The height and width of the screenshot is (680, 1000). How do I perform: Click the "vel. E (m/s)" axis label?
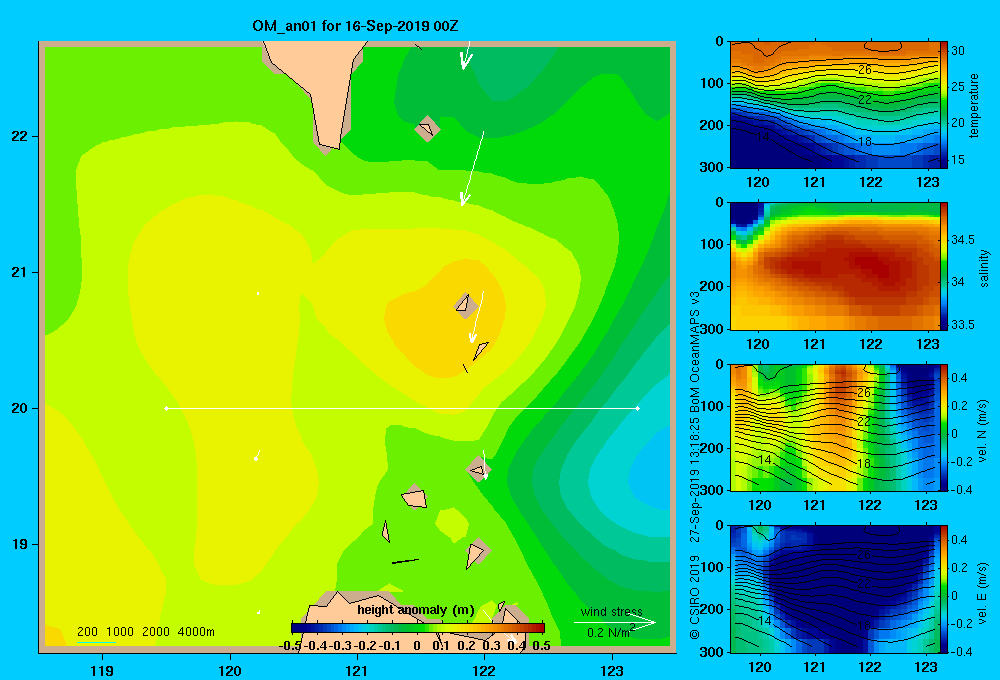point(982,592)
